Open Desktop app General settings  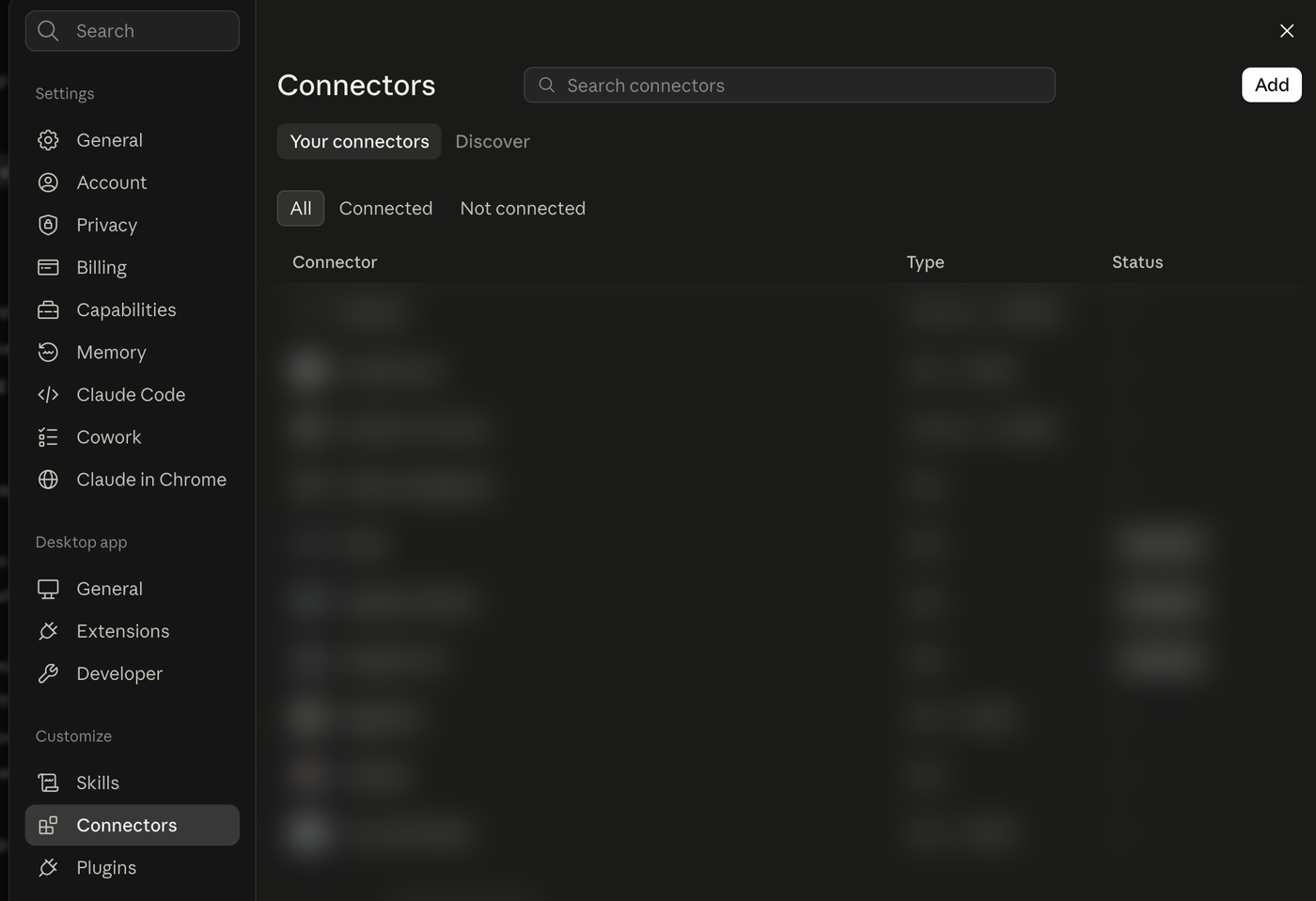pyautogui.click(x=133, y=589)
